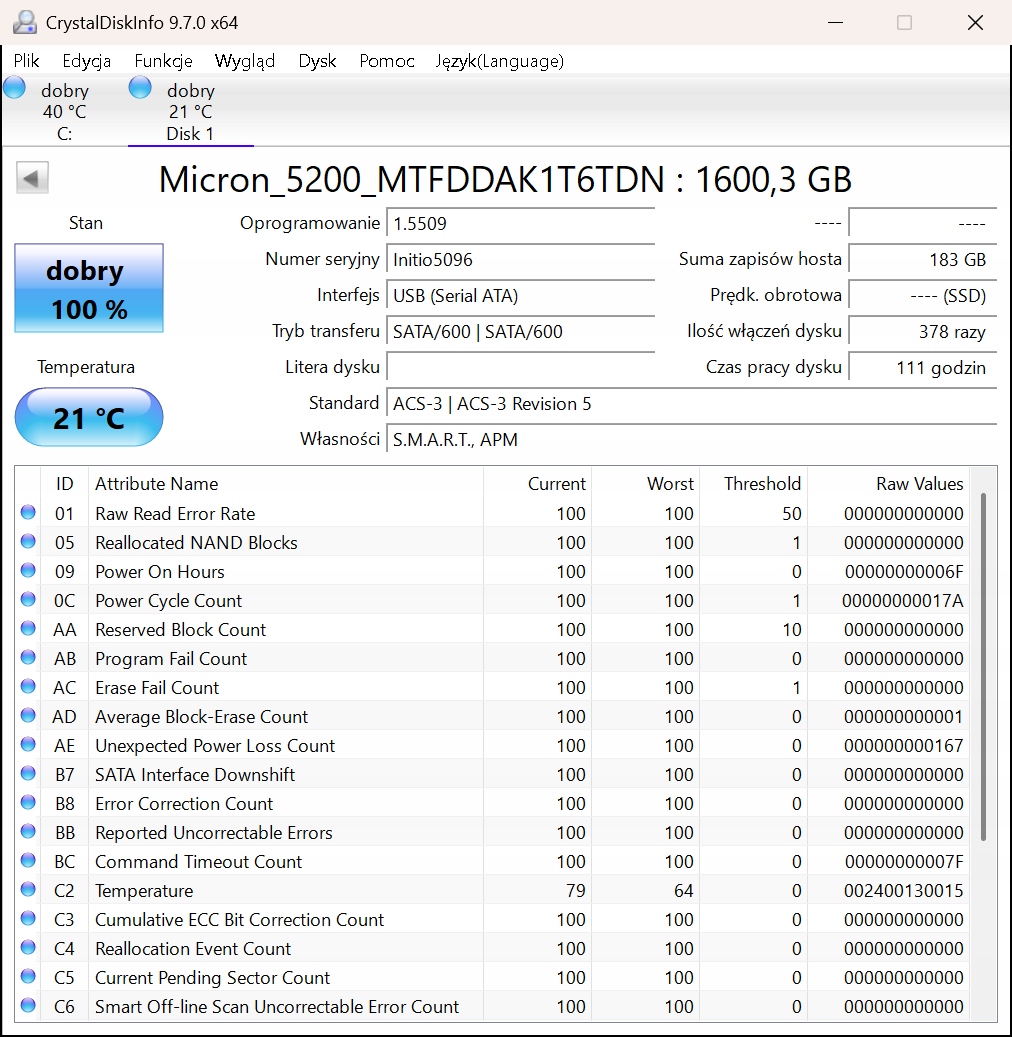
Task: Open the Funkcje menu
Action: click(163, 61)
